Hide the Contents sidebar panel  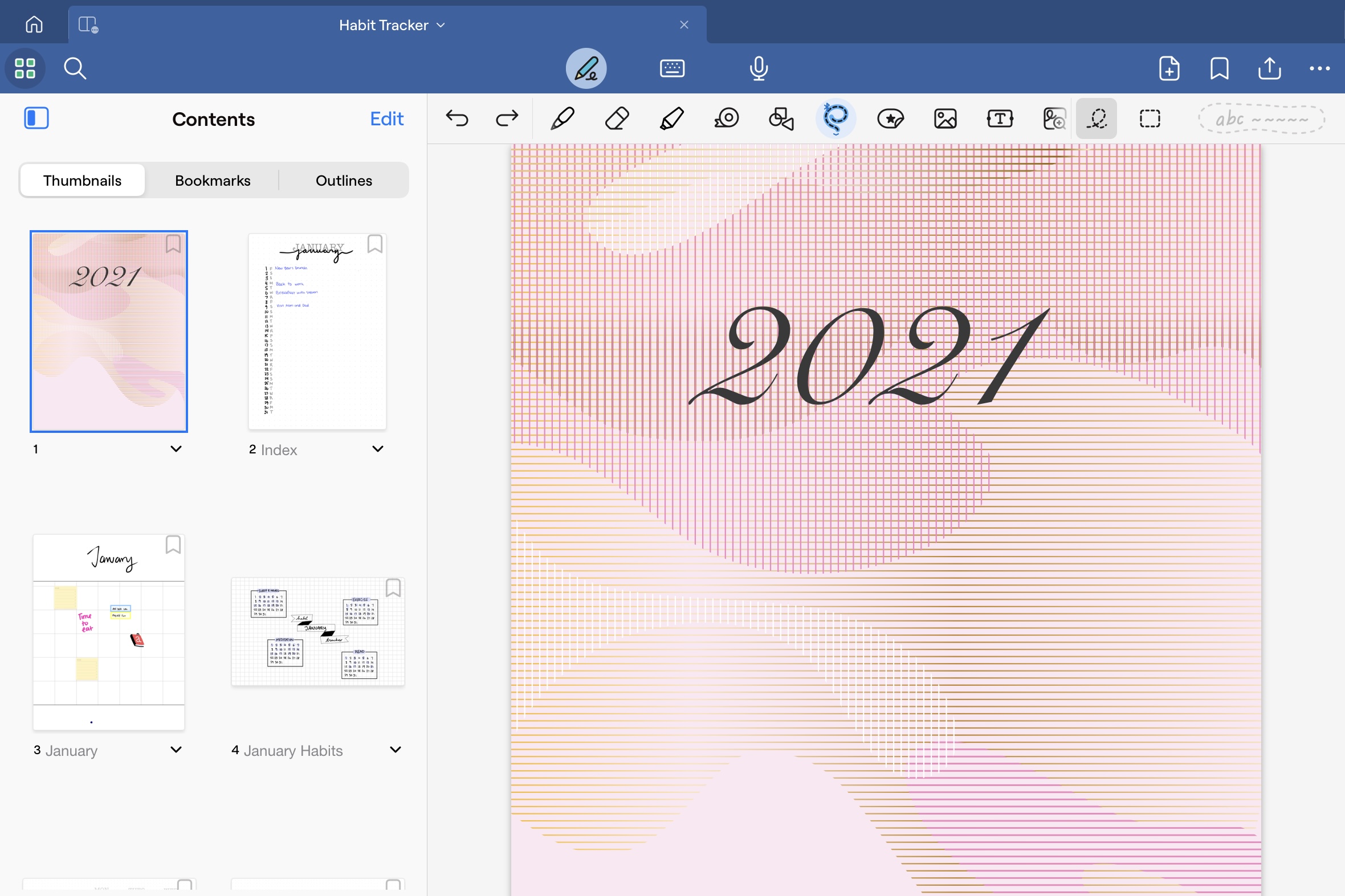coord(36,118)
